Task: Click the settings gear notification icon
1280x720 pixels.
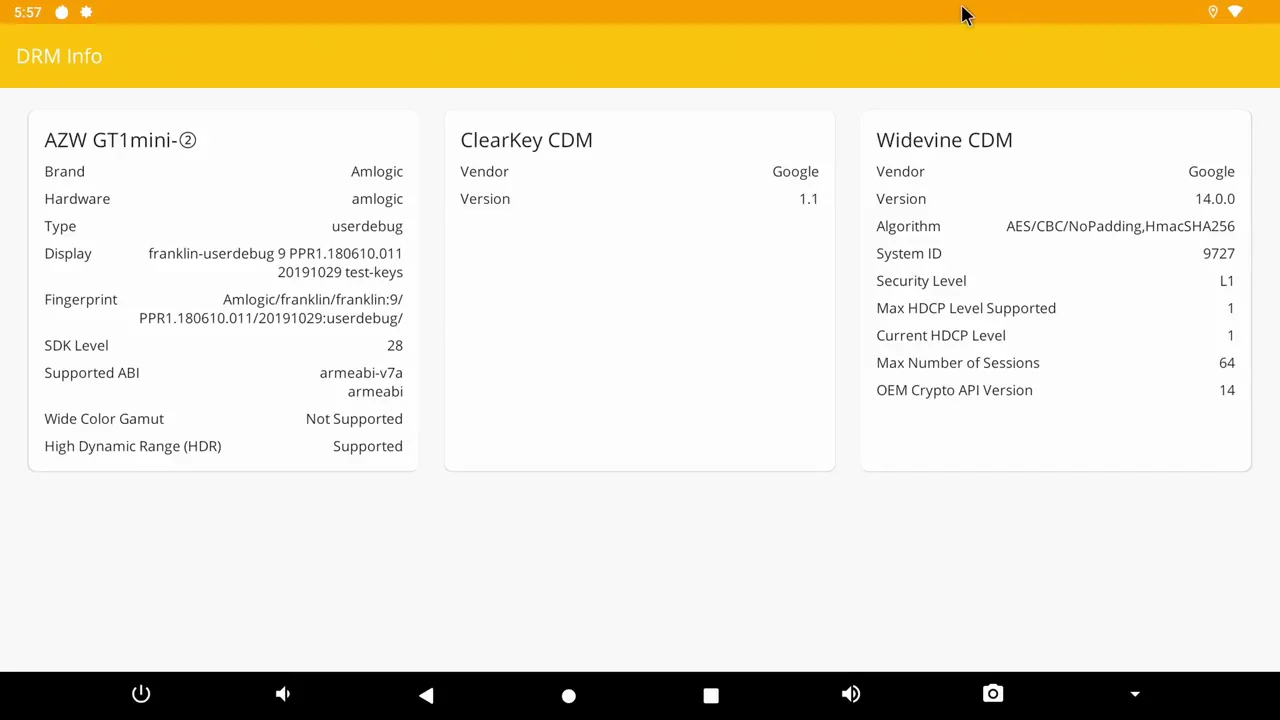Action: (86, 12)
